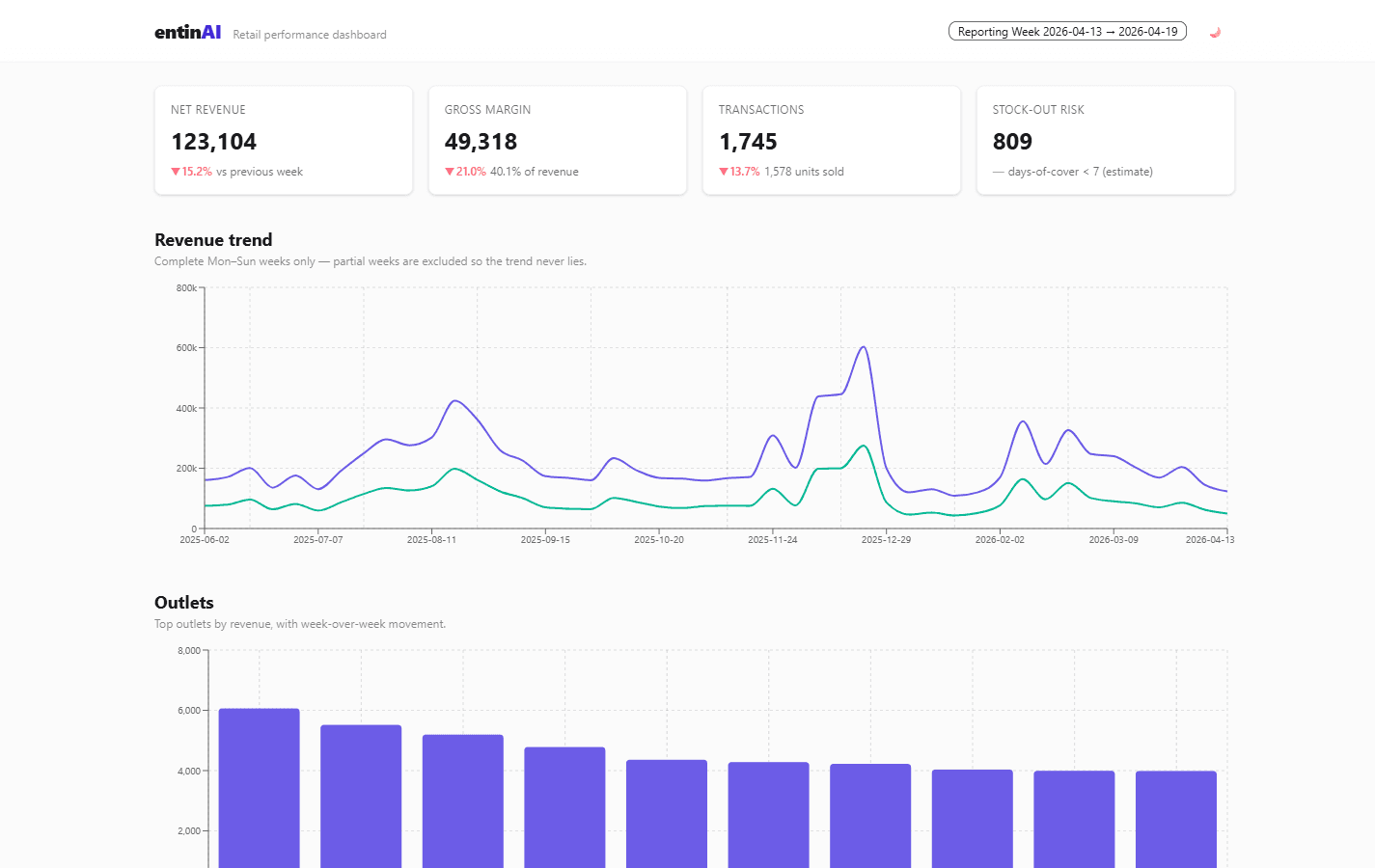Click the entinAI logo

(187, 32)
